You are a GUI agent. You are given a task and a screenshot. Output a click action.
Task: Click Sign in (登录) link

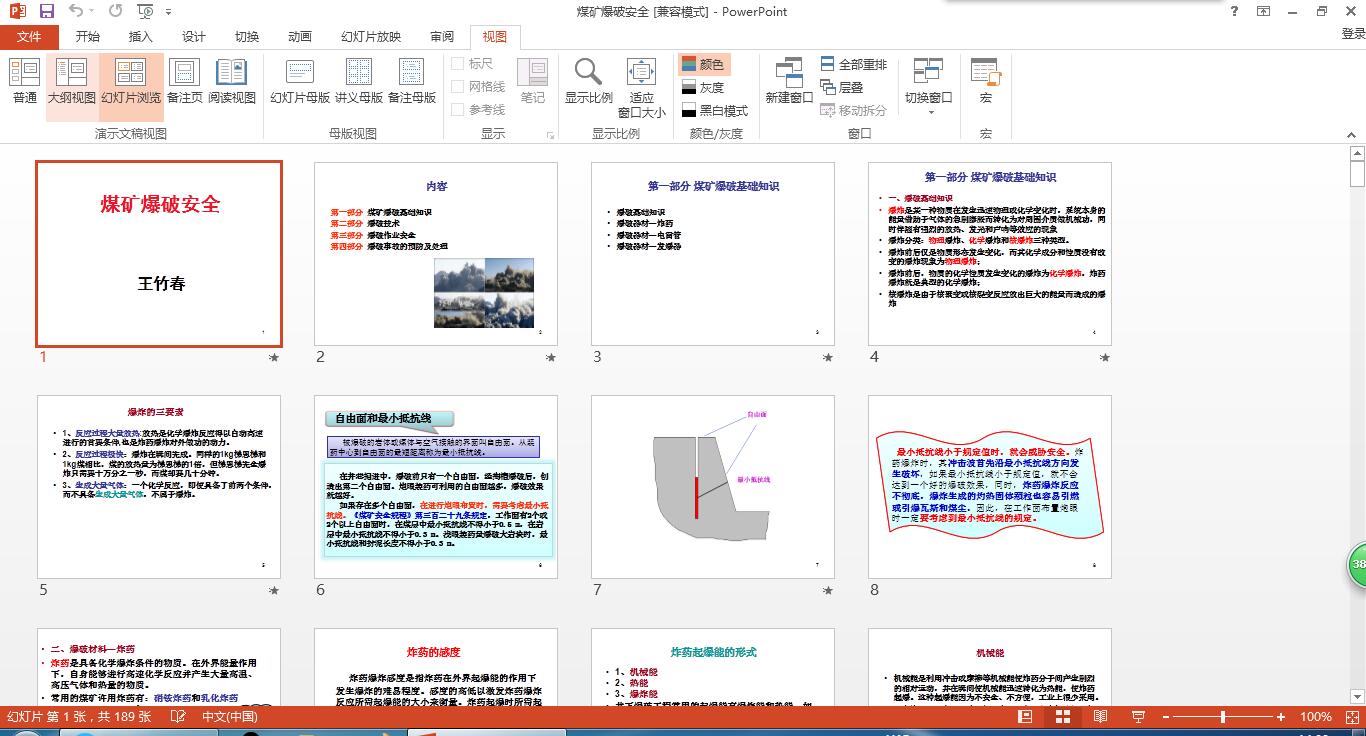tap(1352, 34)
